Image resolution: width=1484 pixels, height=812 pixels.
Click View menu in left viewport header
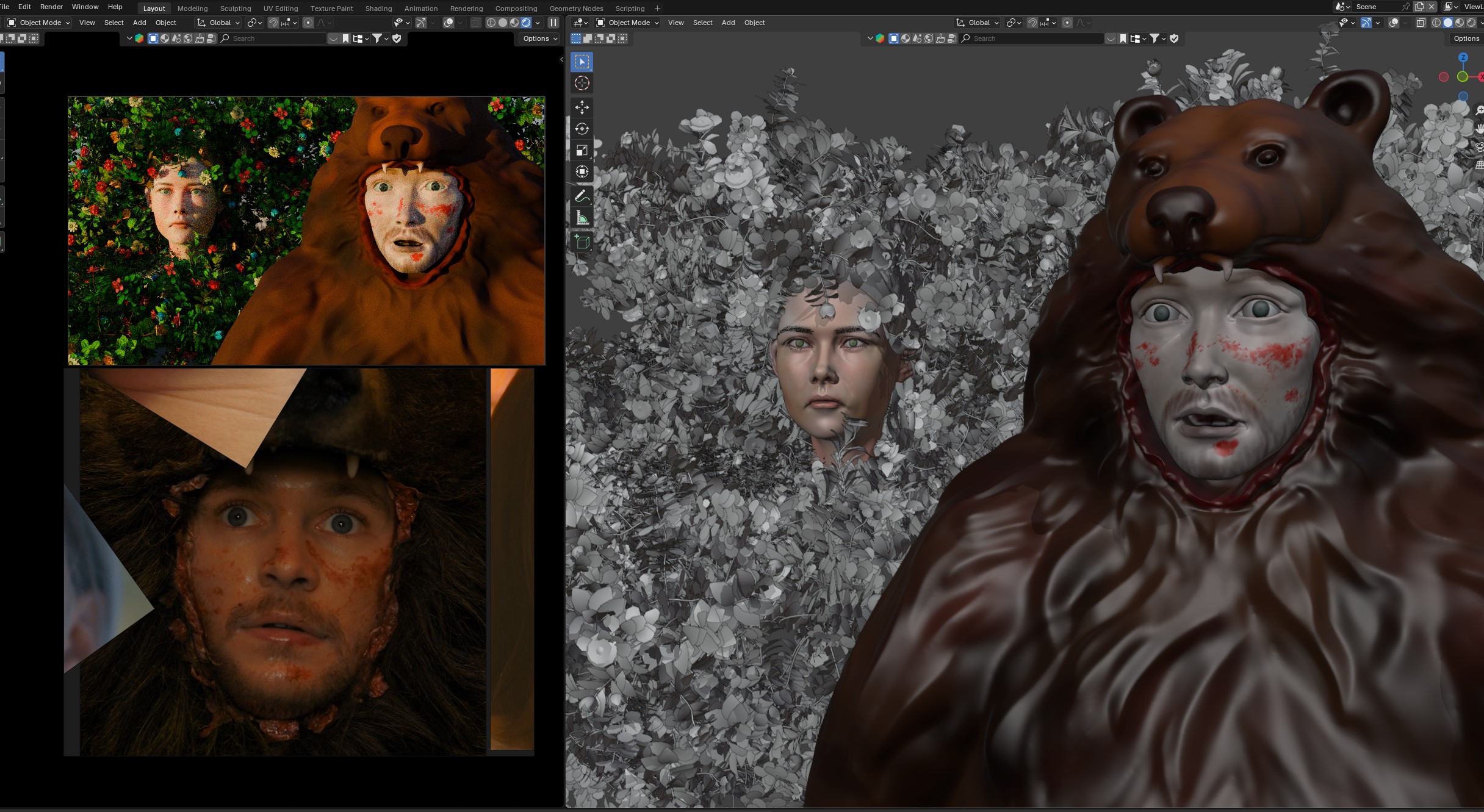point(87,23)
